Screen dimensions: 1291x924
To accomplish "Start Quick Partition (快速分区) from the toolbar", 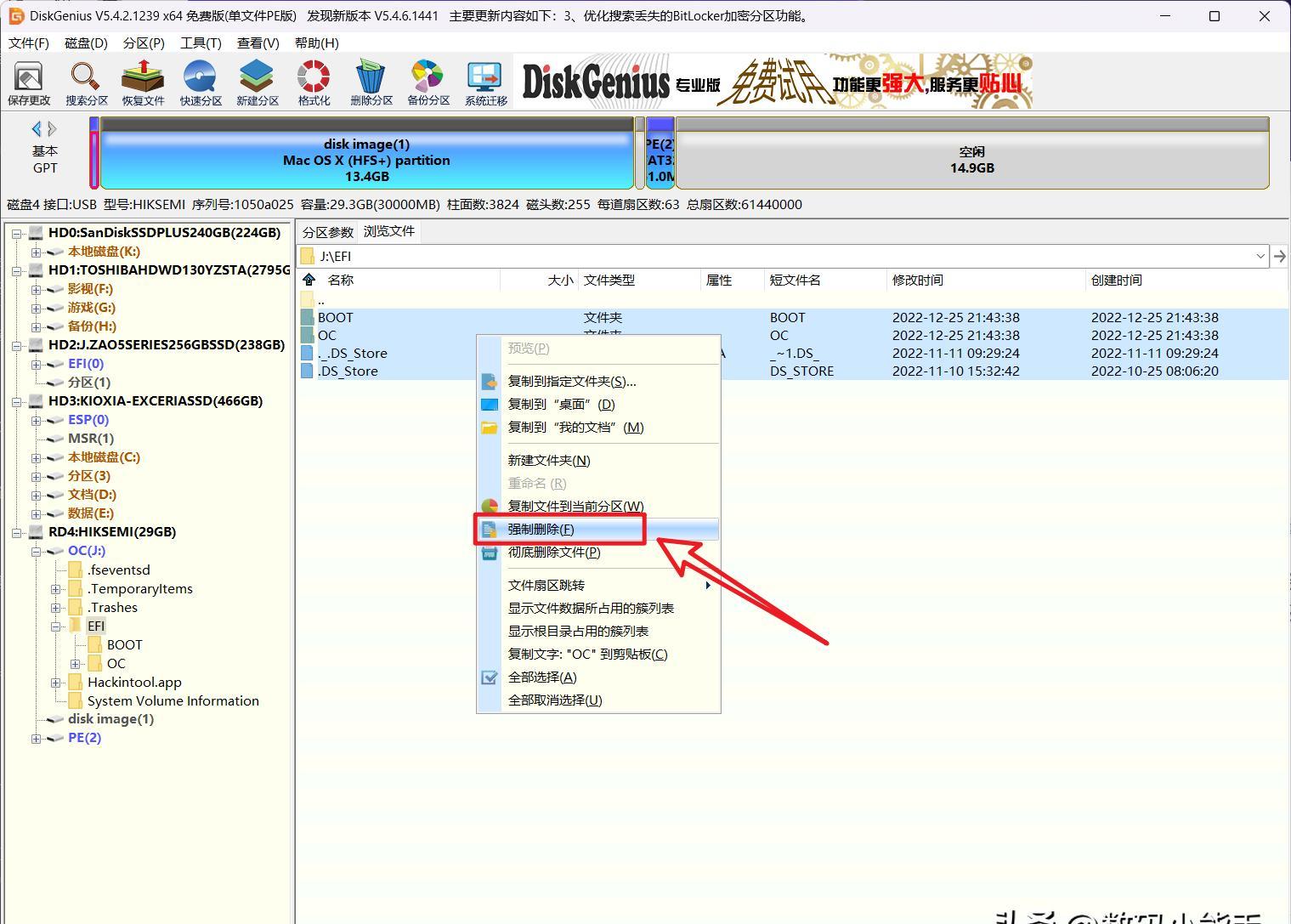I will coord(201,83).
